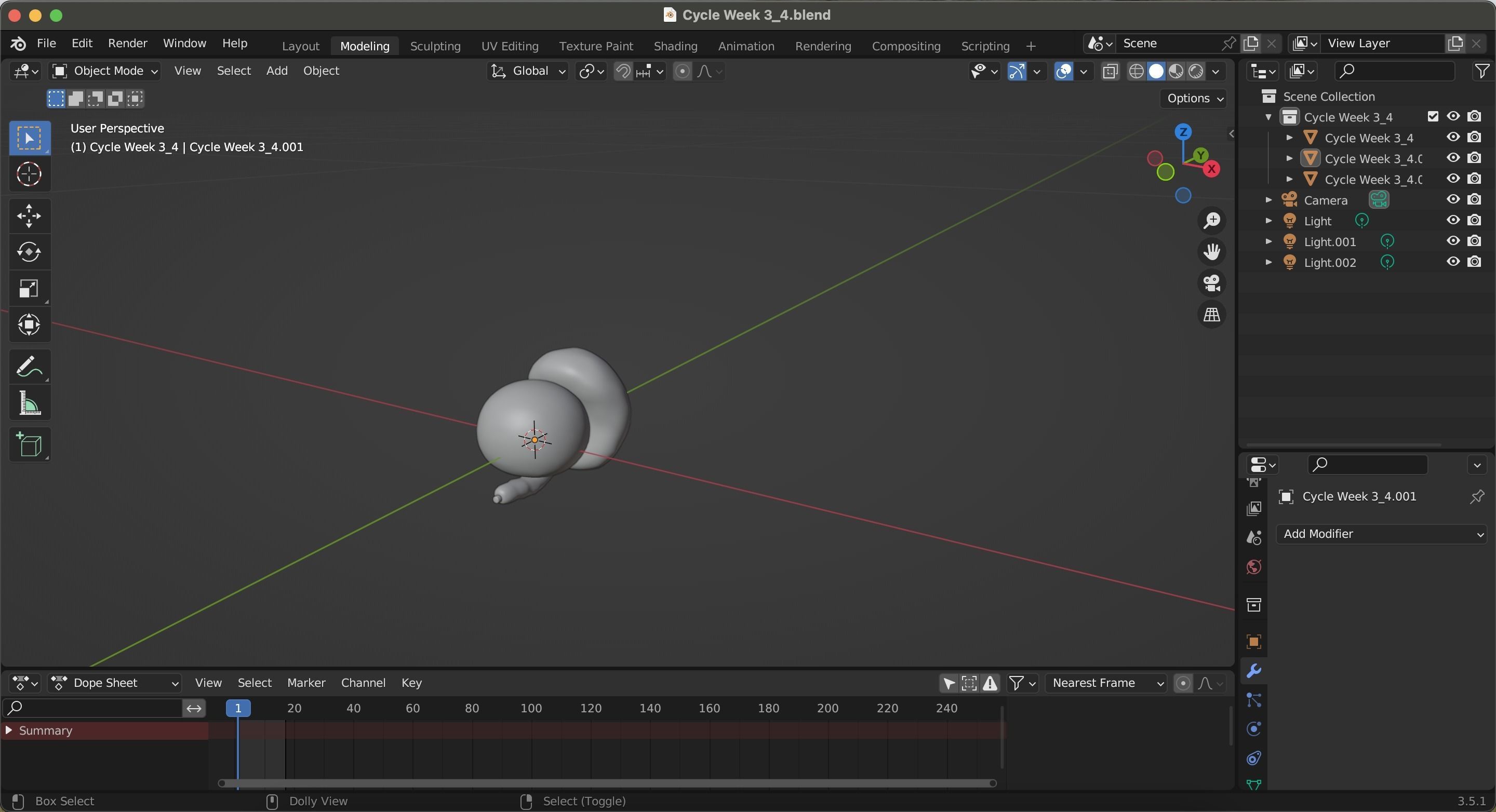Open Object Constraints properties tab
The image size is (1496, 812).
[x=1254, y=758]
